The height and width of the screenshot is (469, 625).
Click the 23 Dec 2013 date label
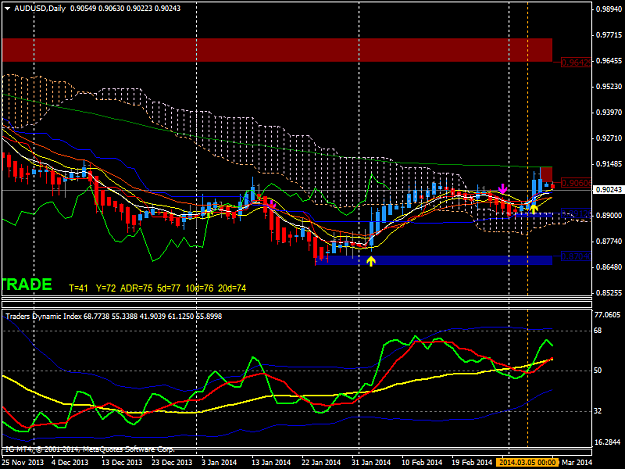click(172, 463)
